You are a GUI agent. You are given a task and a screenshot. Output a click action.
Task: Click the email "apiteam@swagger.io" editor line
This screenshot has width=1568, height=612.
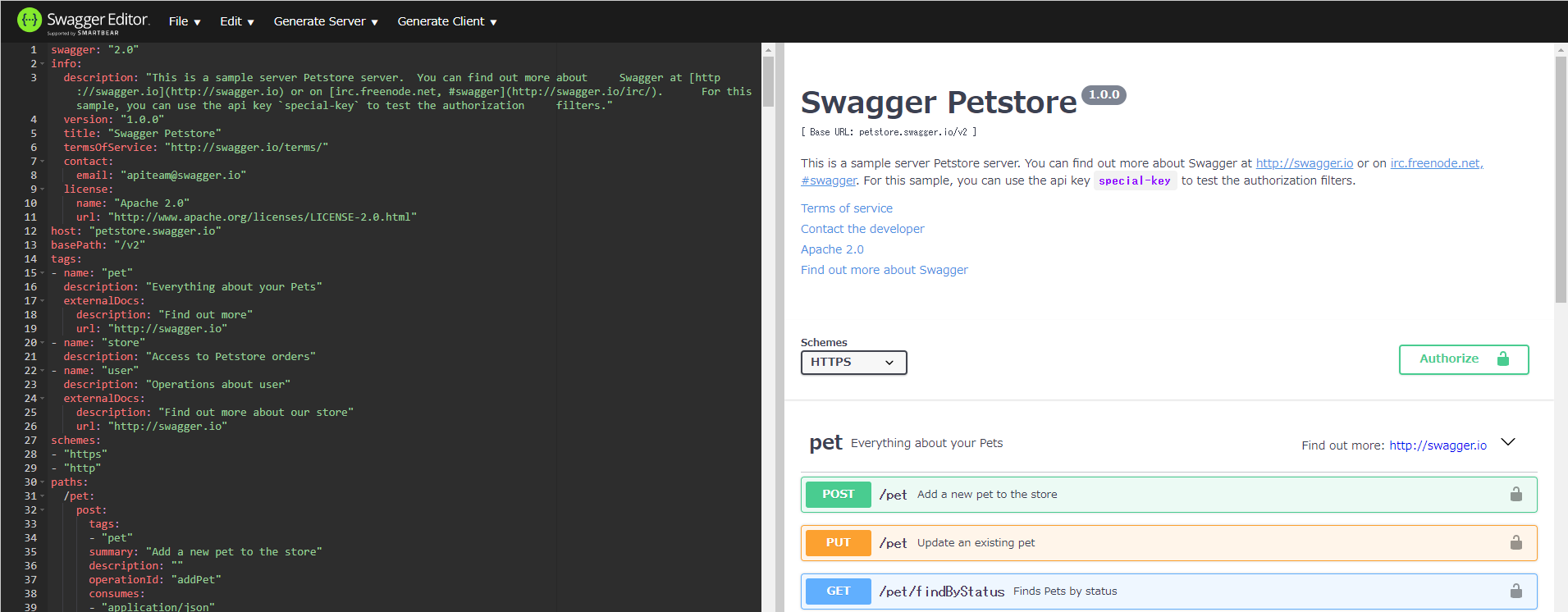162,175
